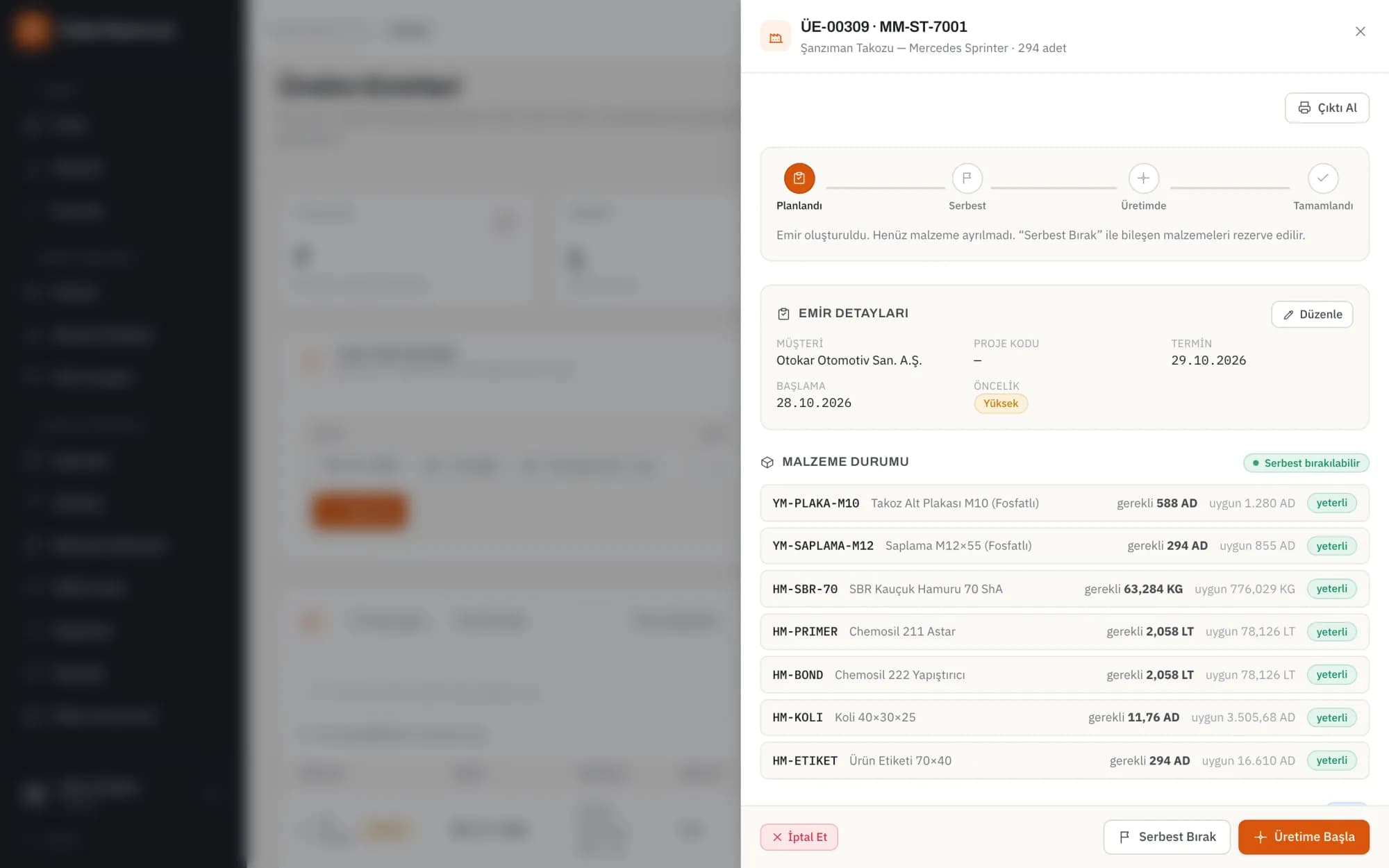The image size is (1389, 868).
Task: Click yeterli badge on HM-ETIKET row
Action: coord(1331,760)
